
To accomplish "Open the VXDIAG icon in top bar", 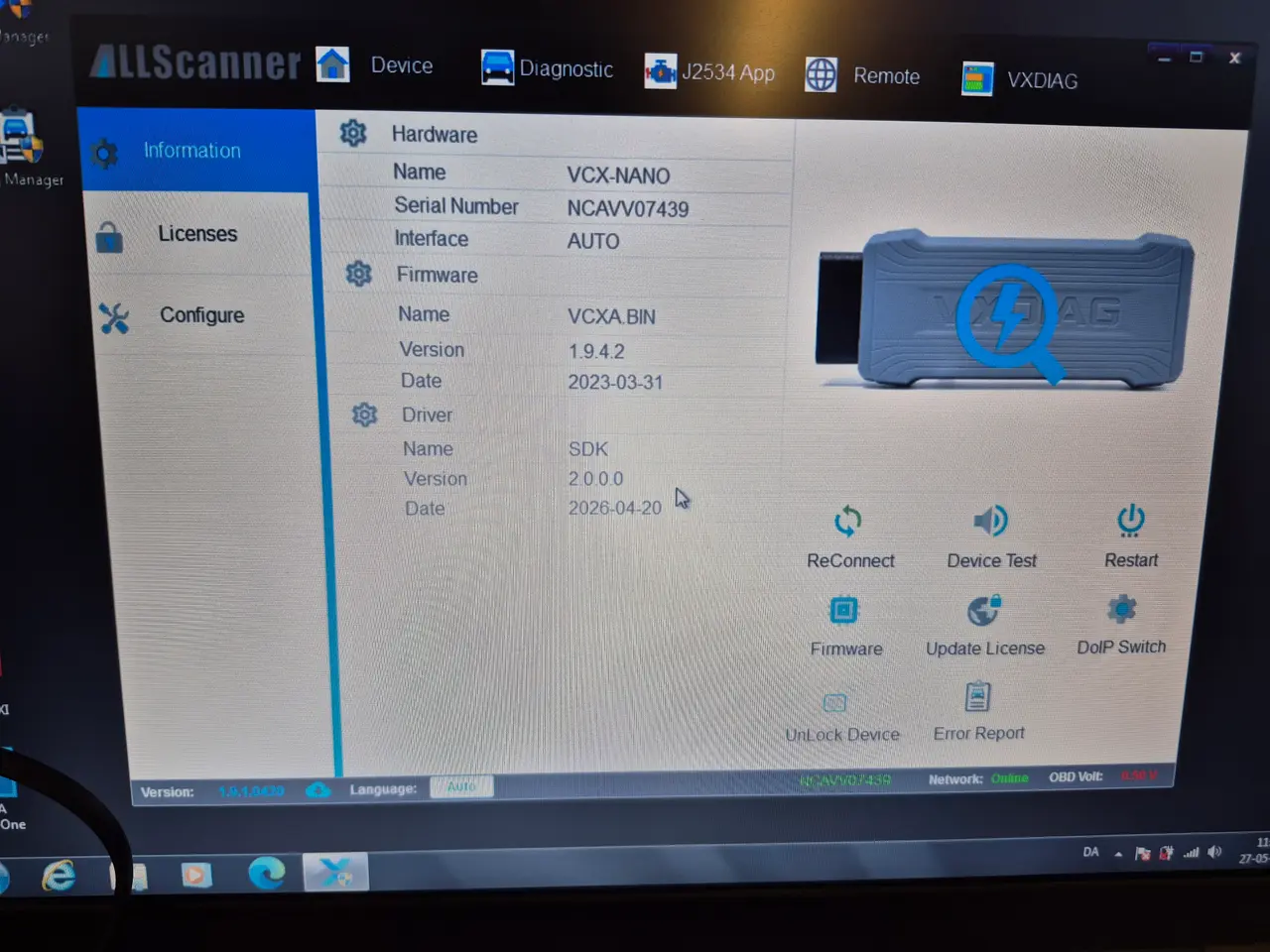I will (977, 79).
